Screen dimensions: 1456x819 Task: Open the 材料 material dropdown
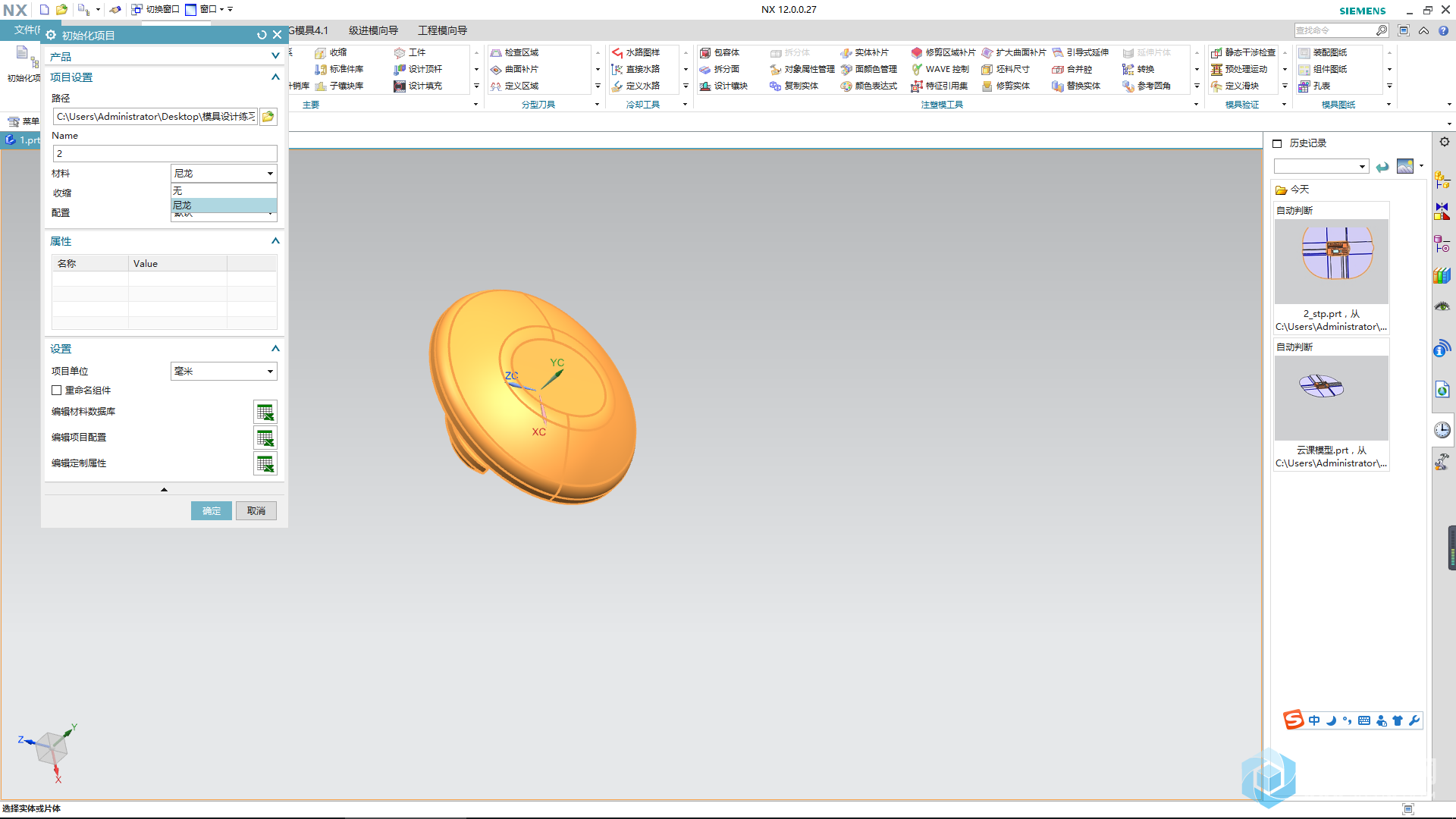tap(224, 174)
